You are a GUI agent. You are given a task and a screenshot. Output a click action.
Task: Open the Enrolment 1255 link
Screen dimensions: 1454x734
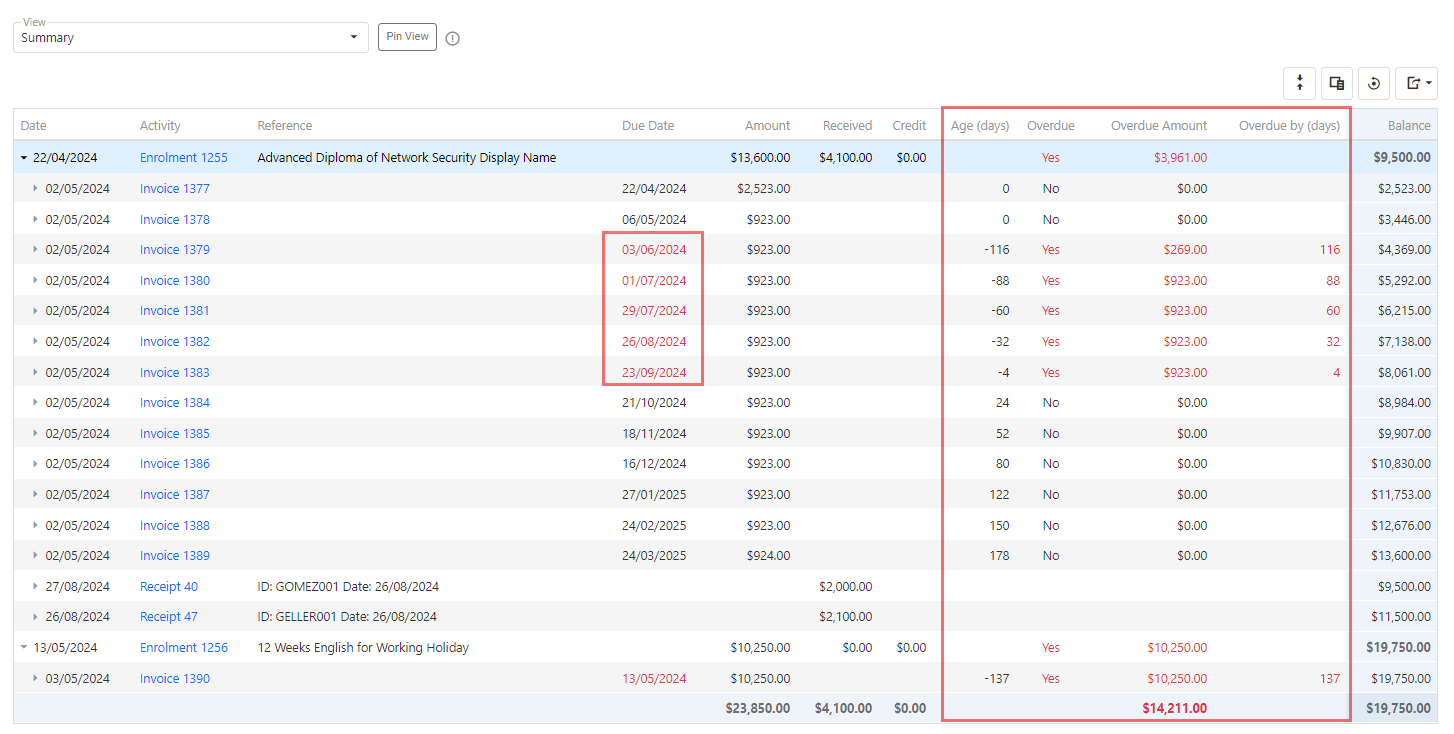coord(183,158)
